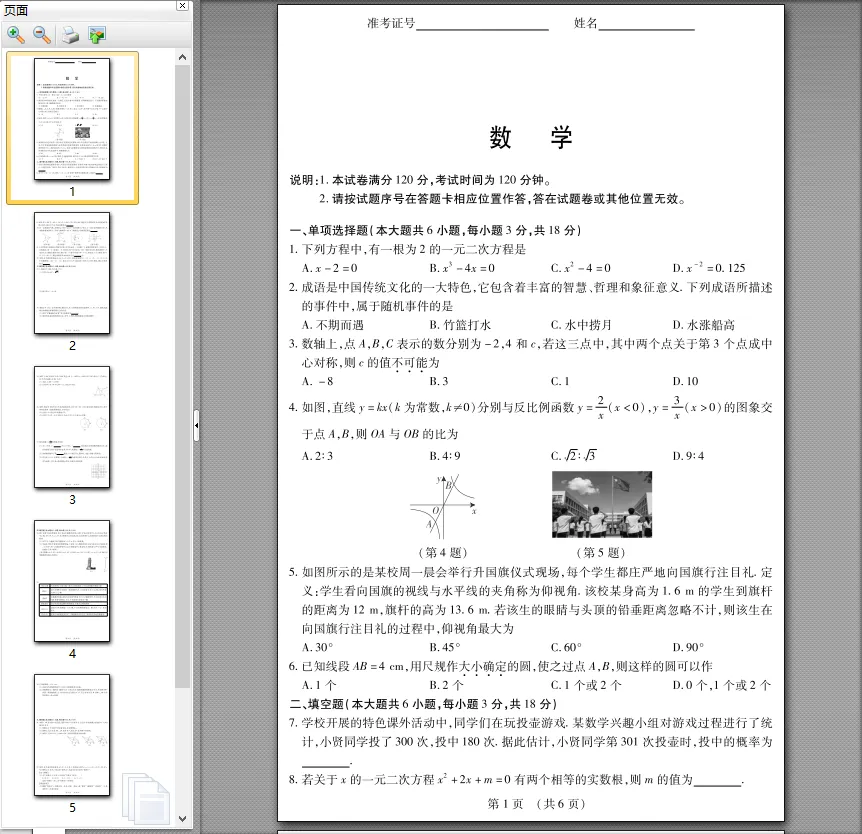Select the page 4 thumbnail
862x834 pixels.
(x=72, y=580)
